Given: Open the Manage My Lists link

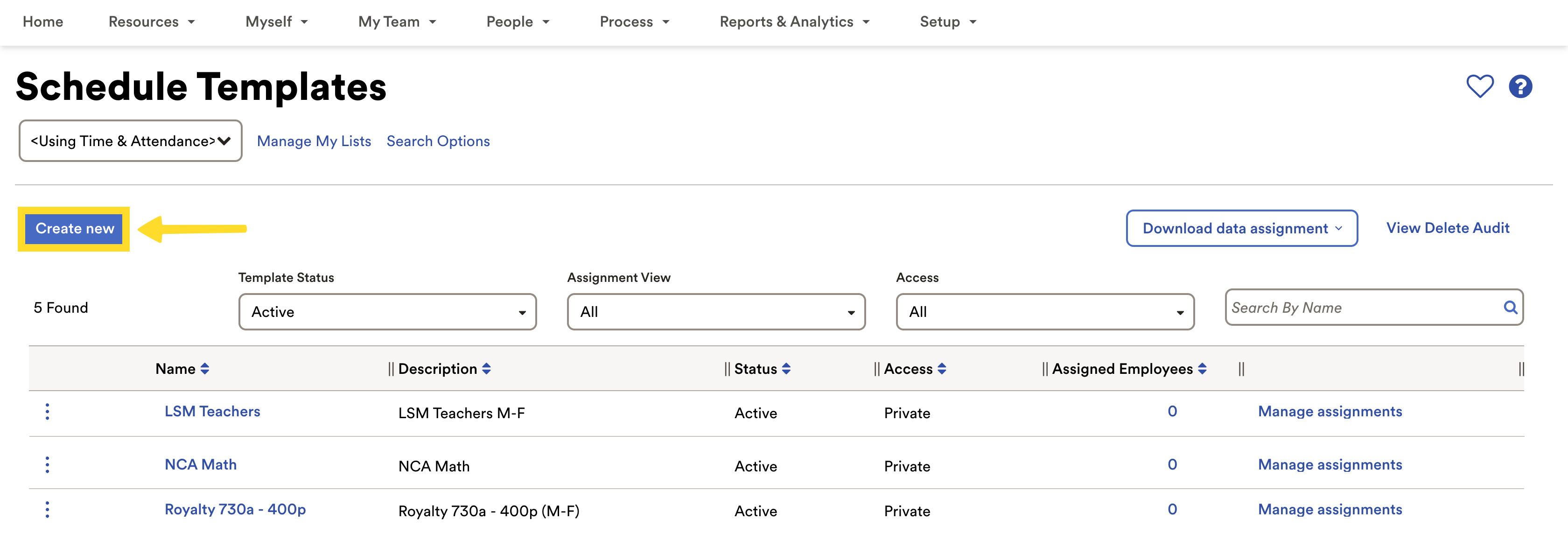Looking at the screenshot, I should coord(314,141).
